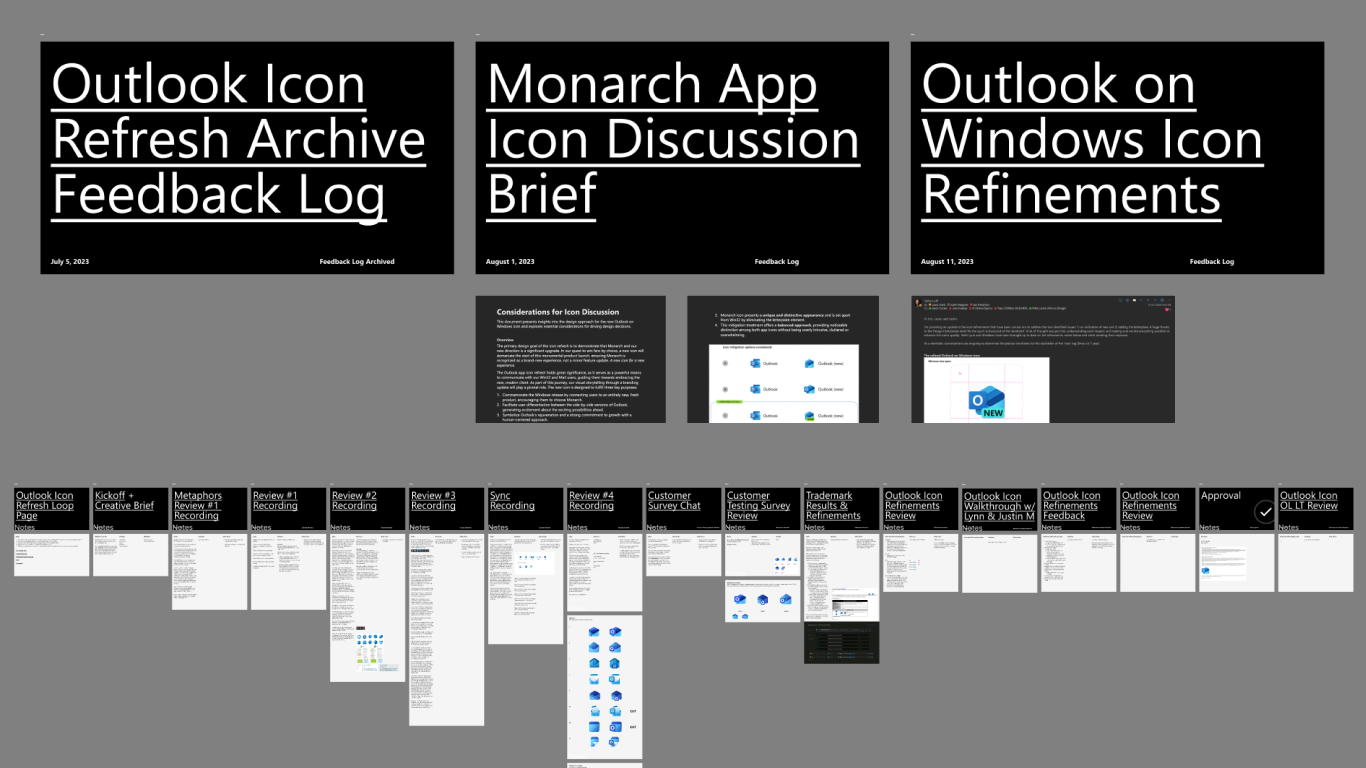Click Notes label under Sync Recording

click(x=498, y=527)
